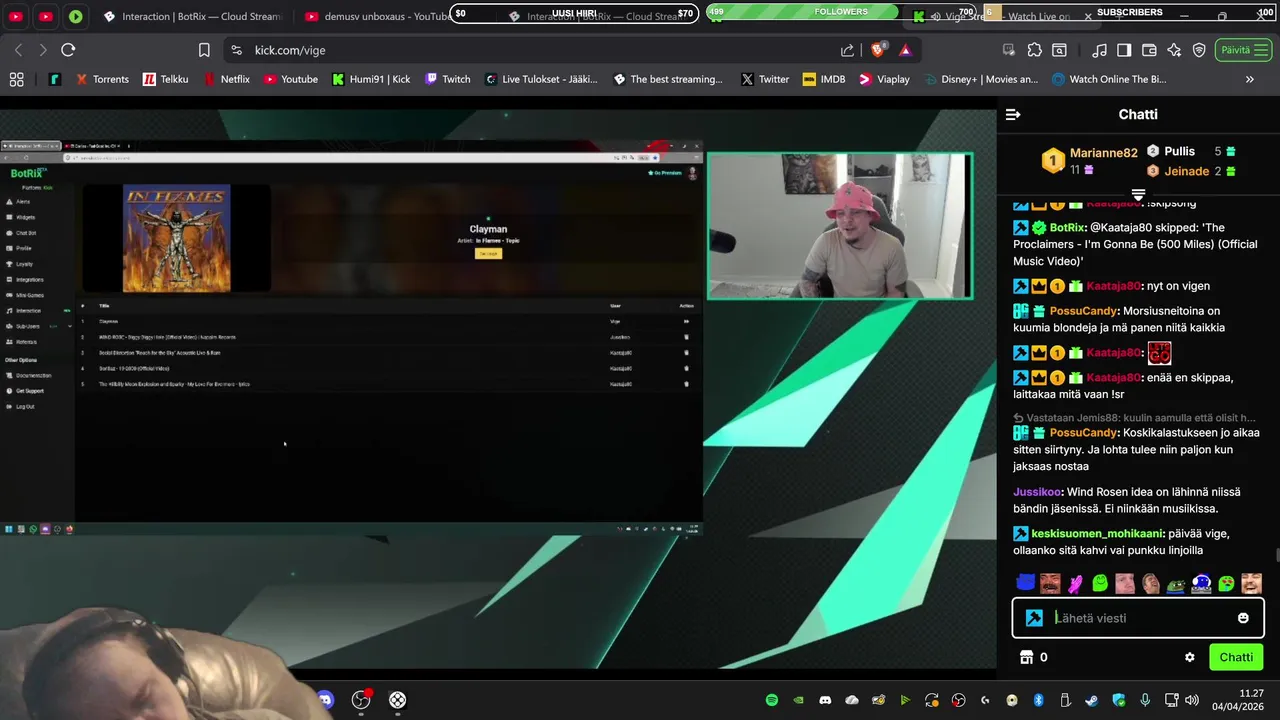The image size is (1280, 720).
Task: Open Spotify from the system tray
Action: pyautogui.click(x=771, y=700)
